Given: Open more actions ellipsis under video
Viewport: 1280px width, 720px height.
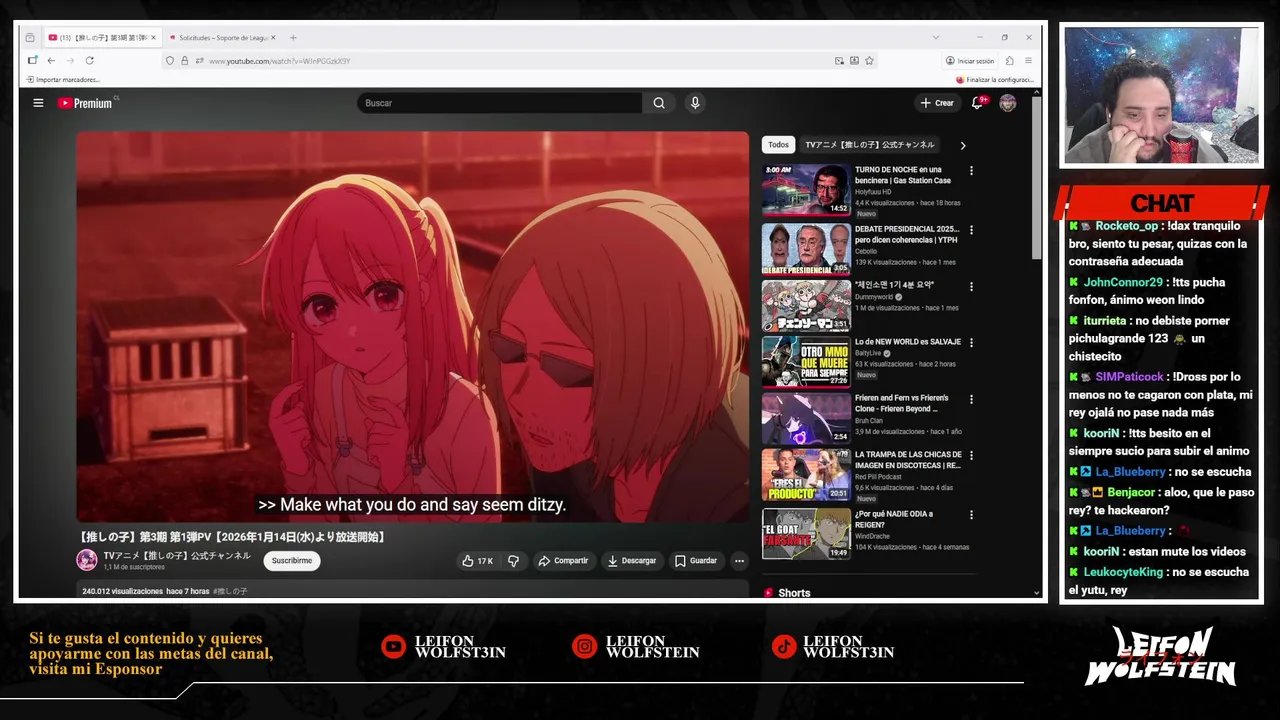Looking at the screenshot, I should coord(739,561).
